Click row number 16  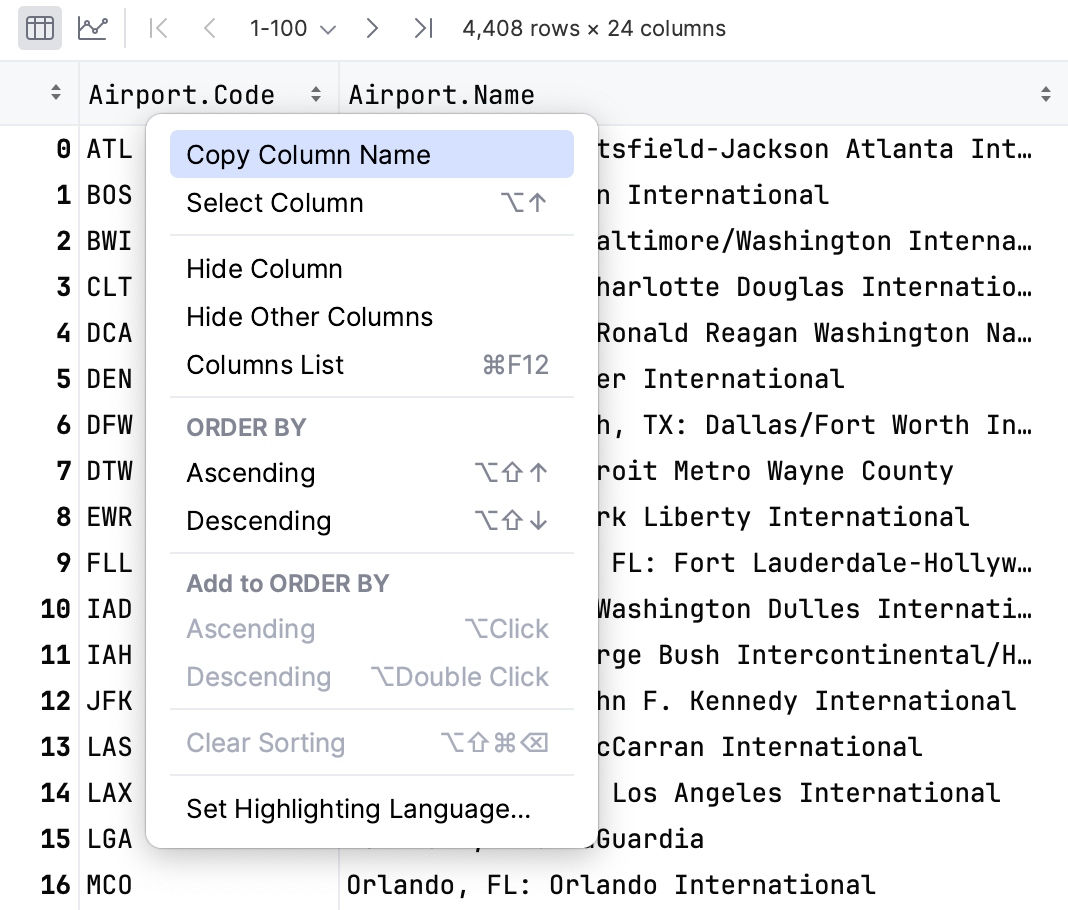55,885
